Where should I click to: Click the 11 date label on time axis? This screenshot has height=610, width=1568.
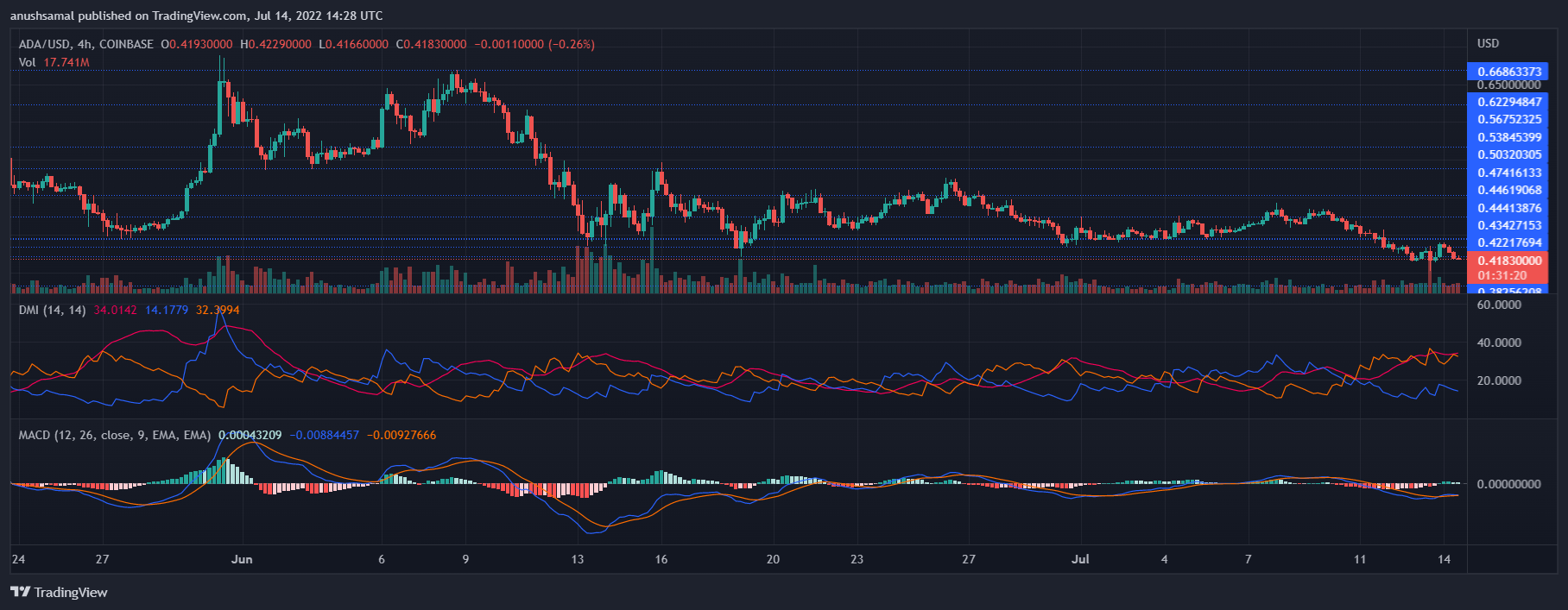[x=1360, y=559]
